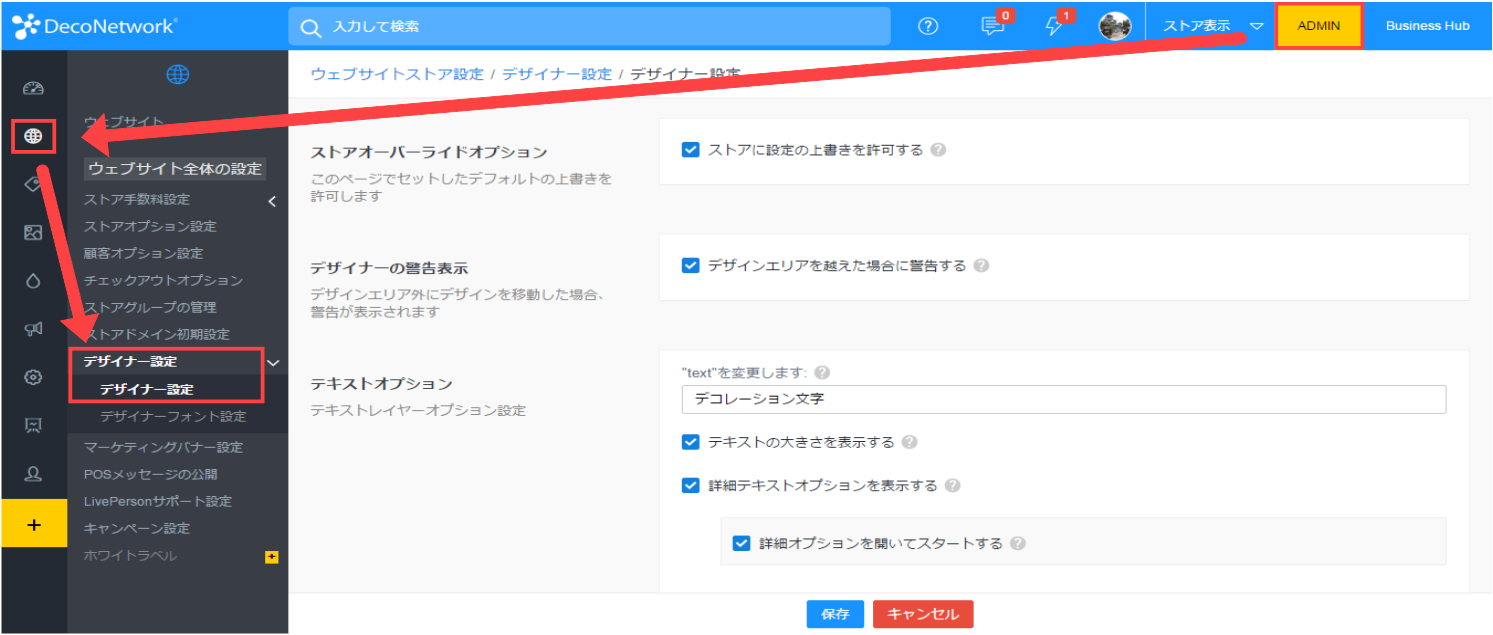Click the megaphone marketing icon in sidebar
Viewport: 1493px width, 635px height.
coord(33,329)
